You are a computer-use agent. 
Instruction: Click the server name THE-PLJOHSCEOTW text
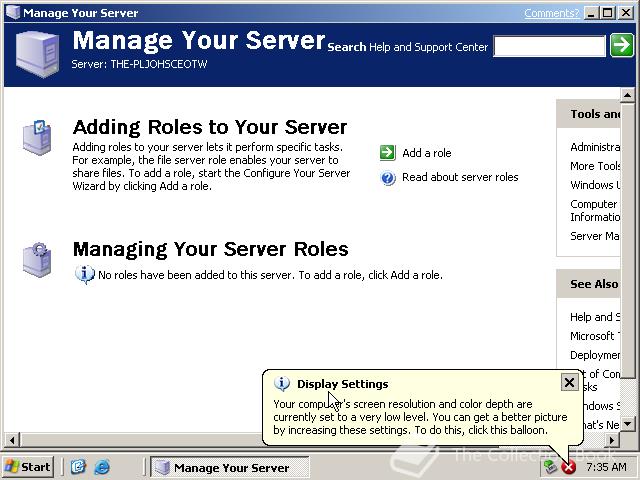[x=159, y=64]
